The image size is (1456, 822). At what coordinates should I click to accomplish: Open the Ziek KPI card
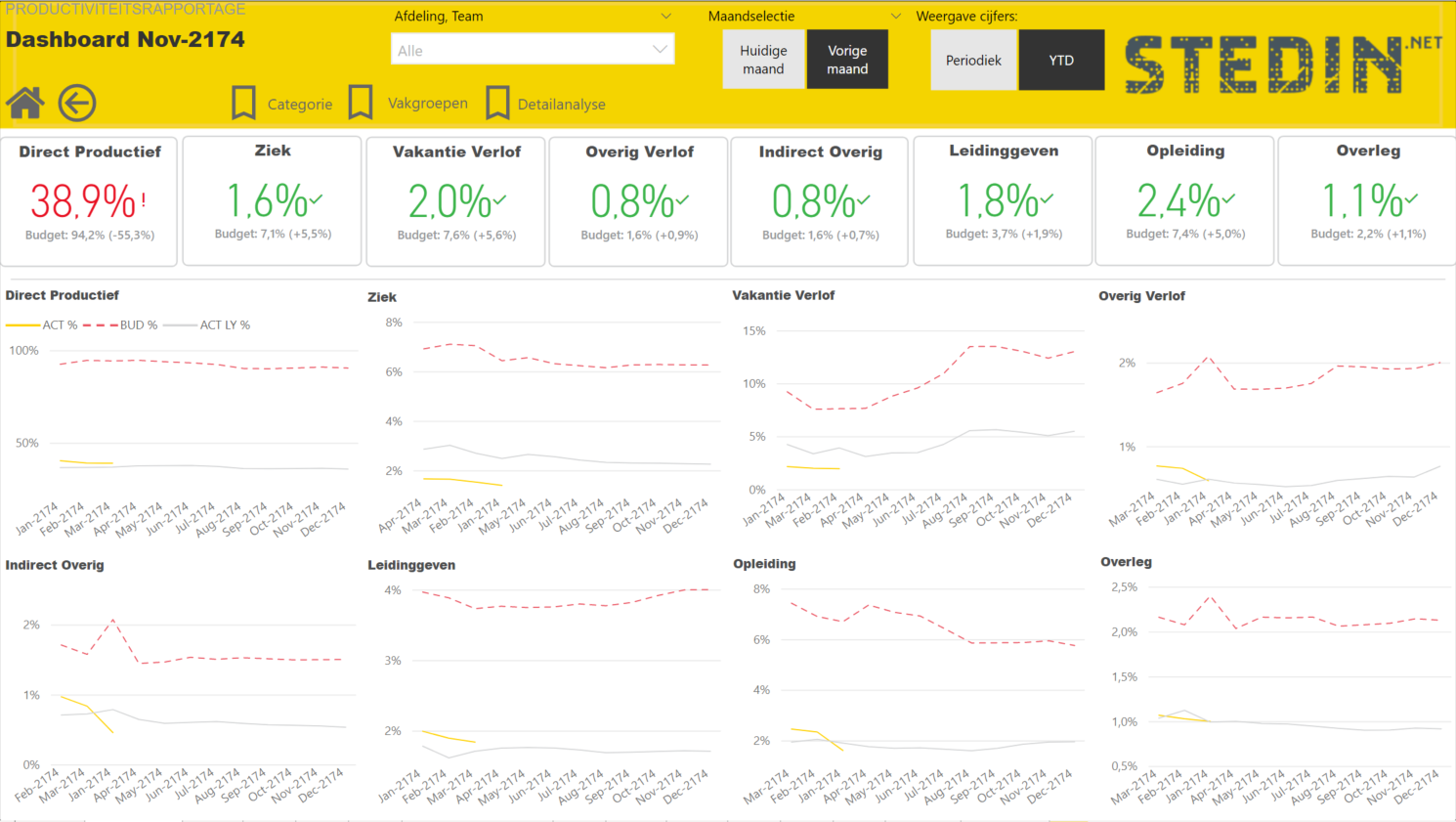pos(273,200)
